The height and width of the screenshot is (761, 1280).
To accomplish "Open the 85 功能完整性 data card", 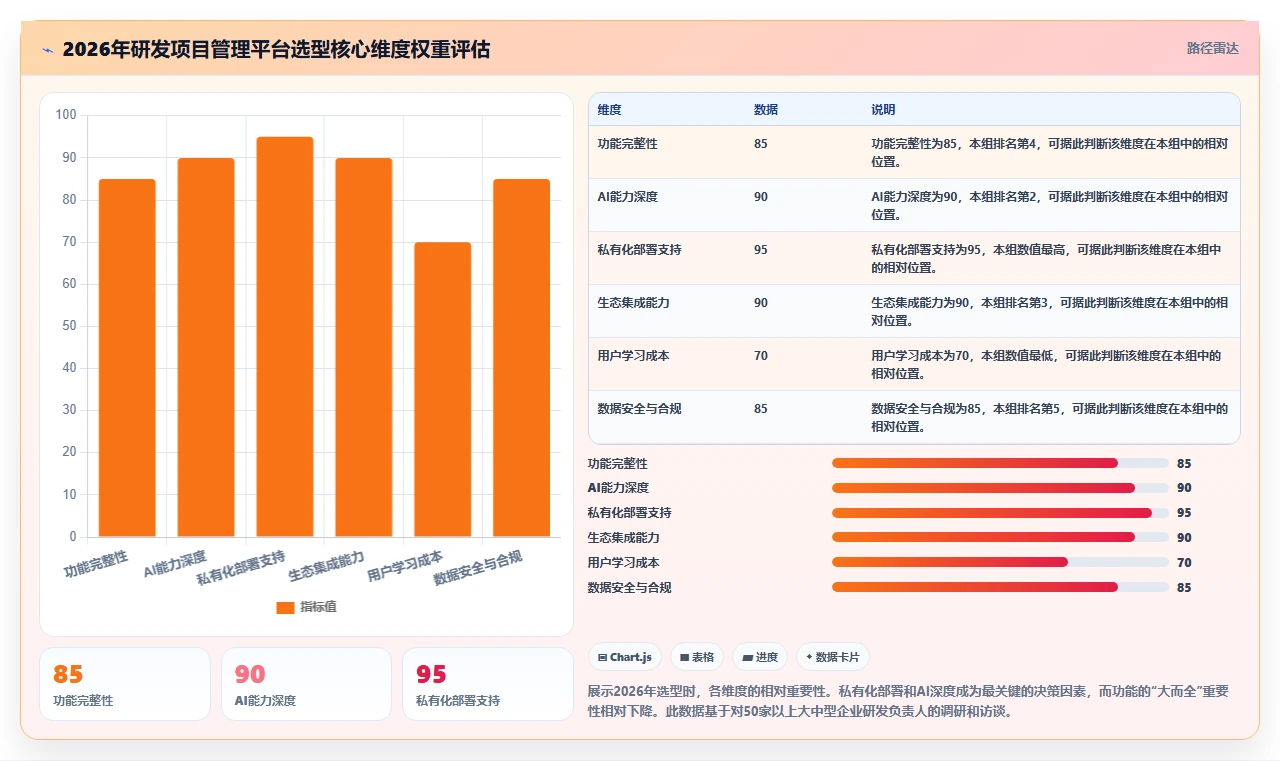I will [125, 684].
